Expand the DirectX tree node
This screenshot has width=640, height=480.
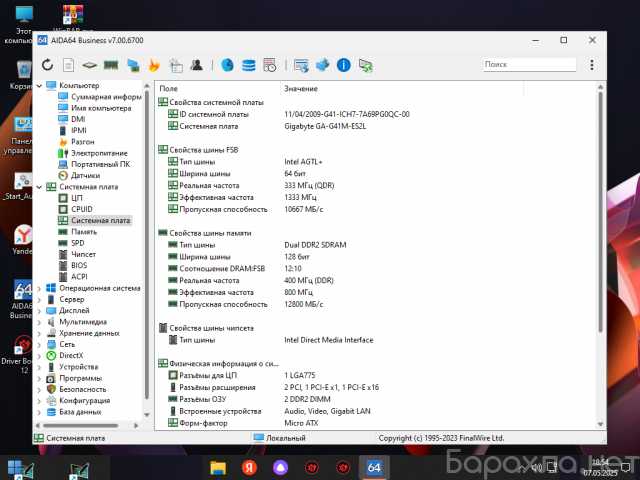(x=40, y=356)
